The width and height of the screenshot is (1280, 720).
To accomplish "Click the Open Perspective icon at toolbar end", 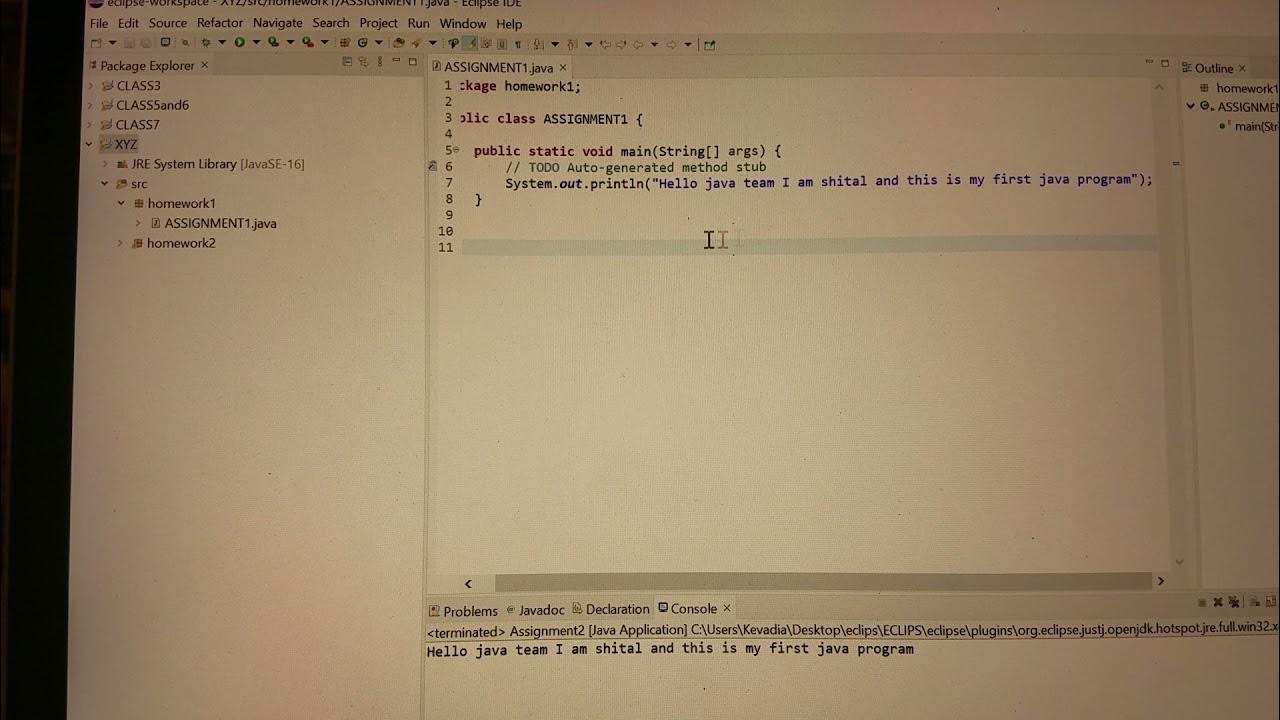I will tap(710, 44).
